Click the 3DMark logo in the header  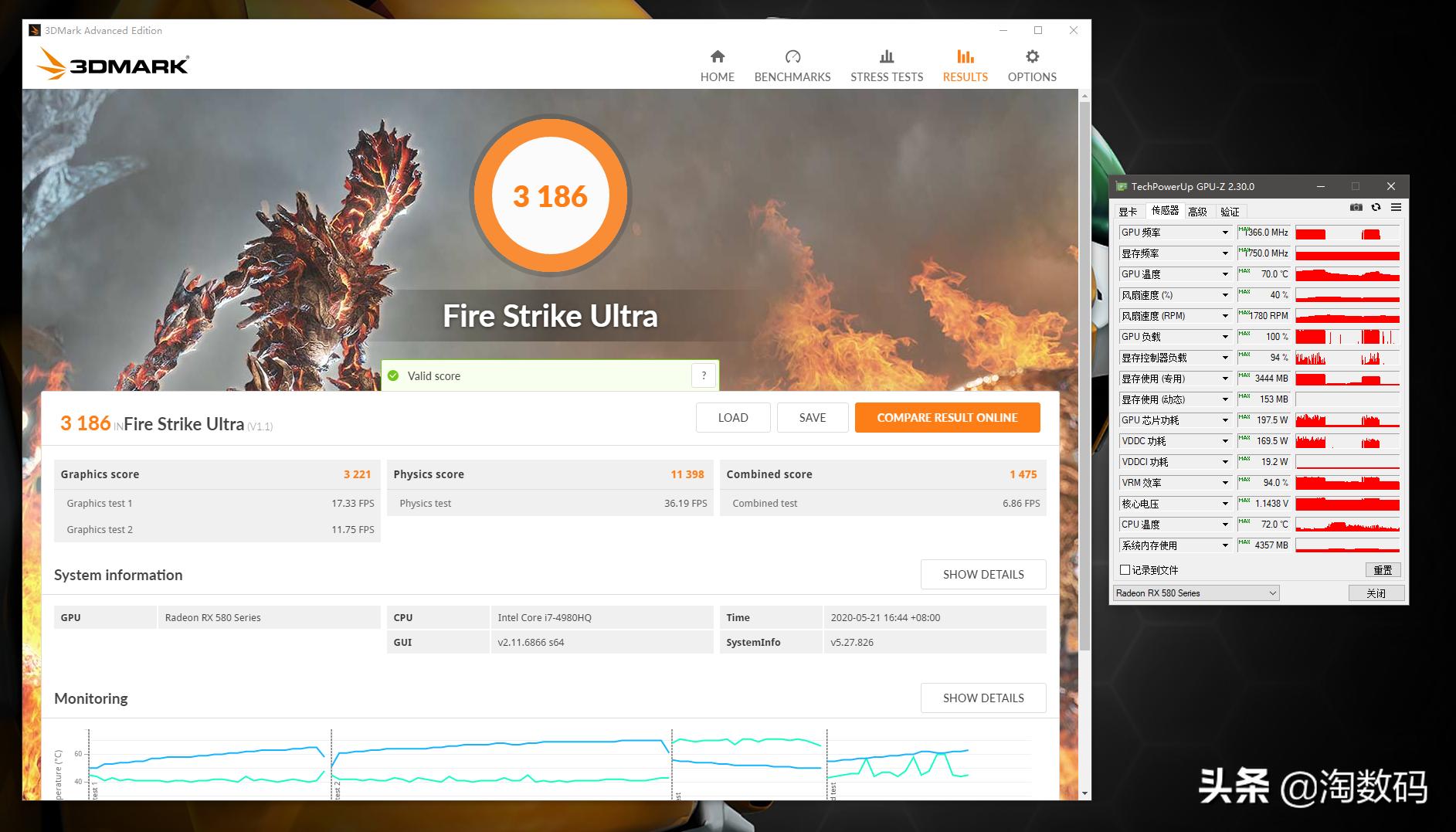(113, 64)
